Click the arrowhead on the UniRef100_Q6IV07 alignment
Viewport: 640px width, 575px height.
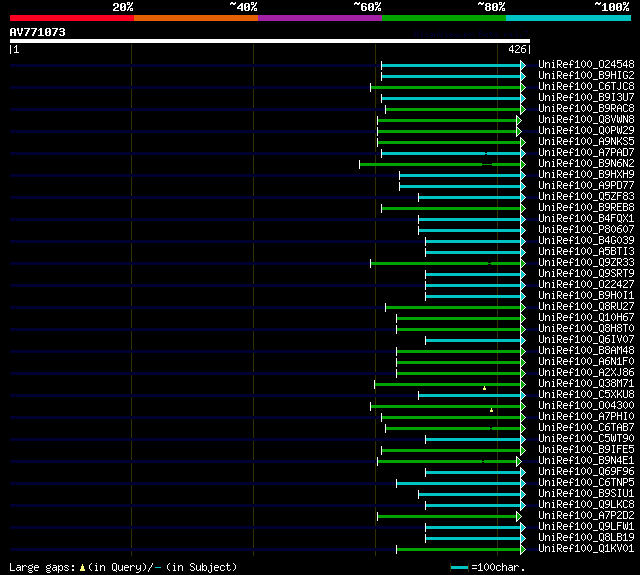[x=523, y=340]
